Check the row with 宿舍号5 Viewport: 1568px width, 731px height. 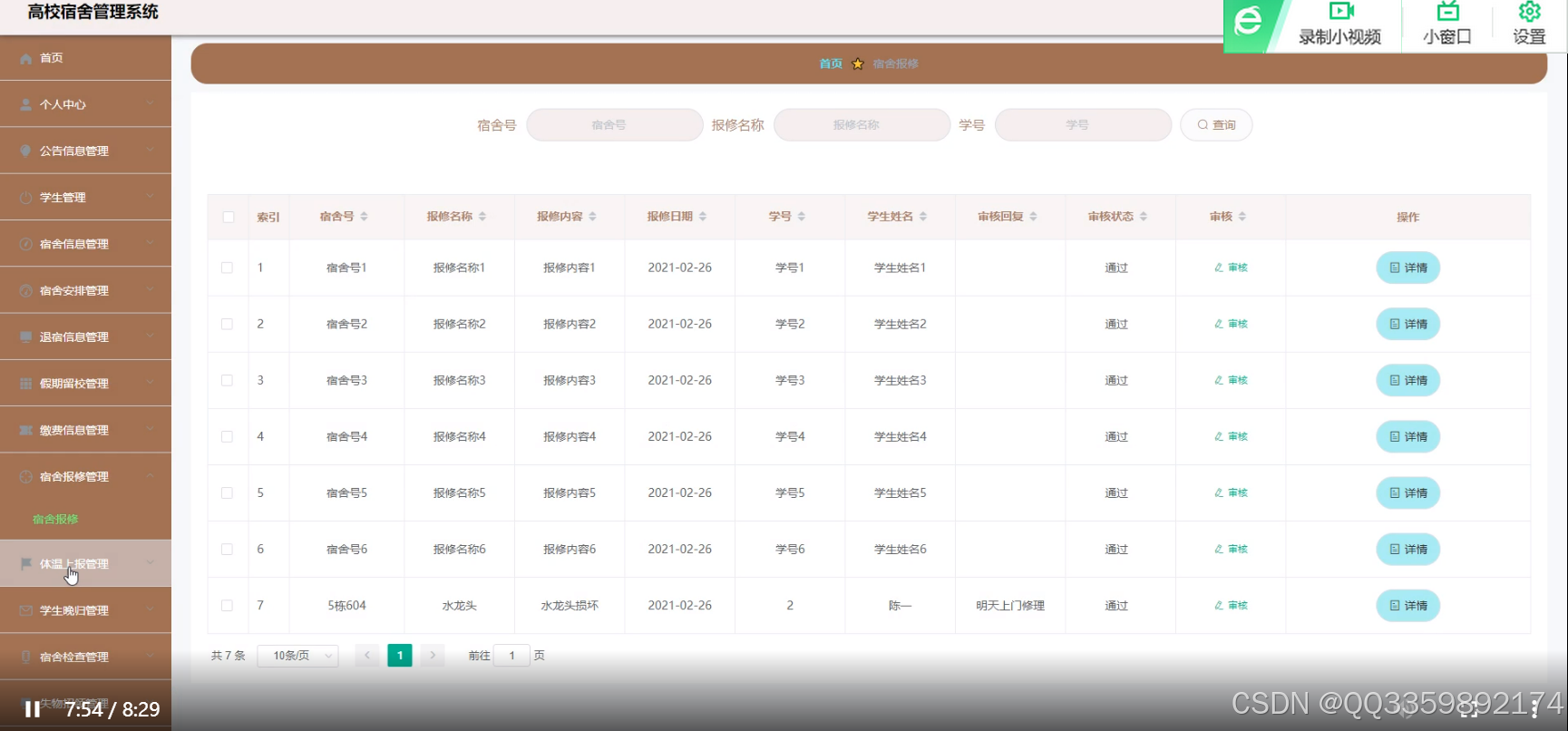[x=227, y=492]
